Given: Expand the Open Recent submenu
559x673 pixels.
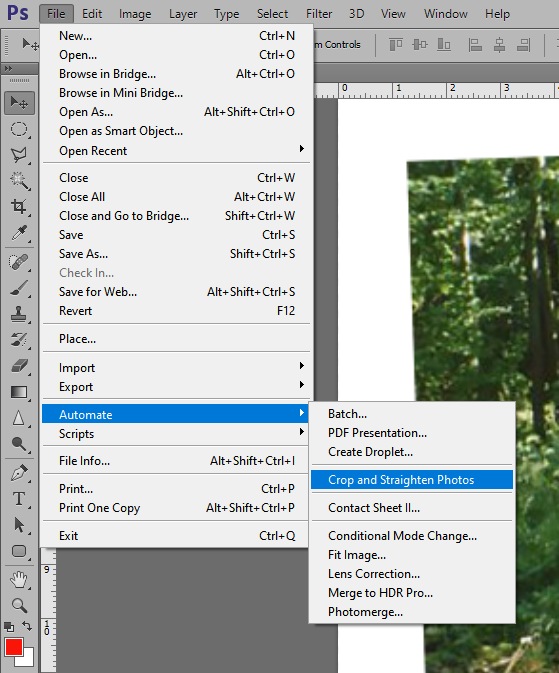Looking at the screenshot, I should (176, 150).
